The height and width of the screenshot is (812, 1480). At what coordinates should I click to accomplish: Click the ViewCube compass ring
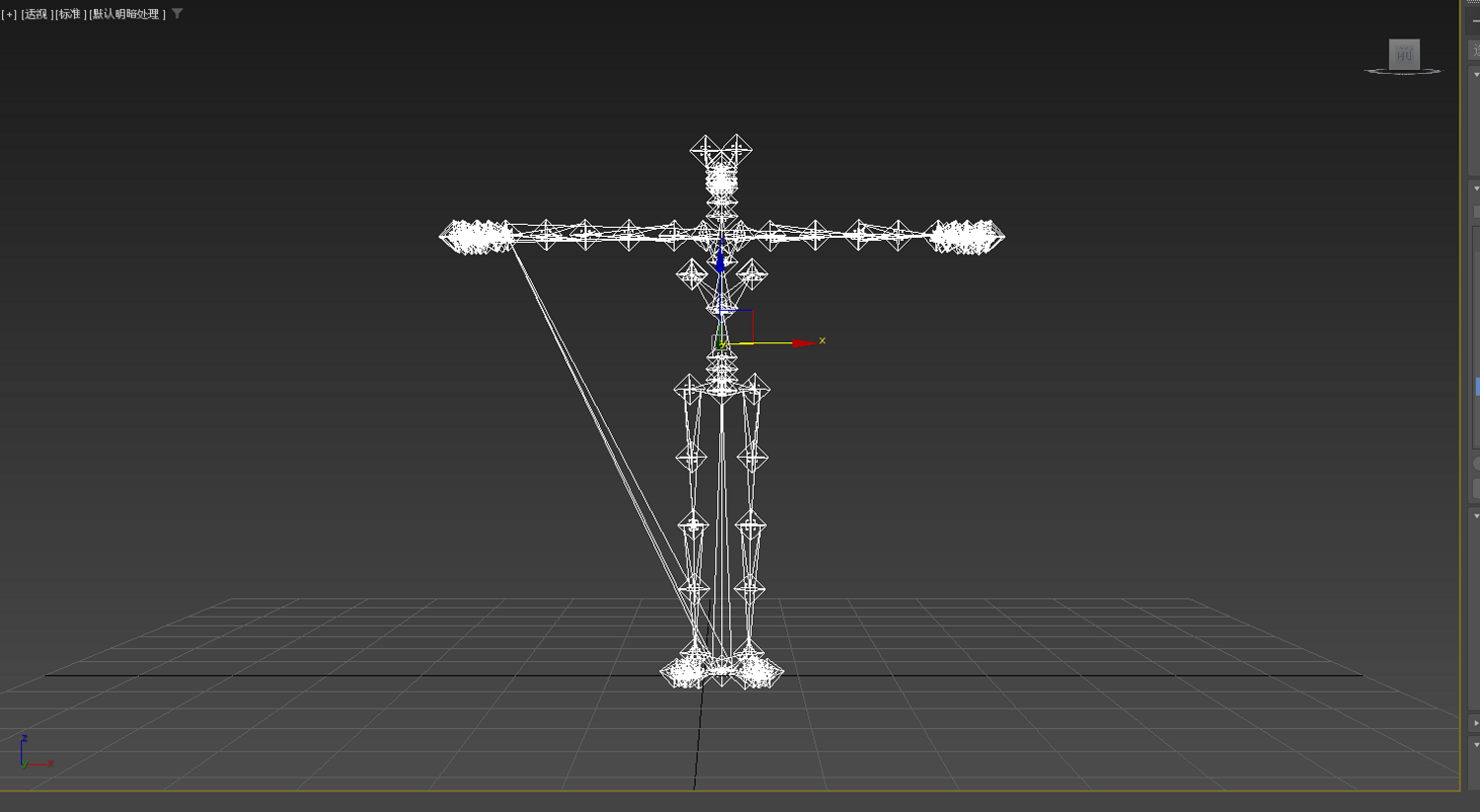click(x=1403, y=71)
